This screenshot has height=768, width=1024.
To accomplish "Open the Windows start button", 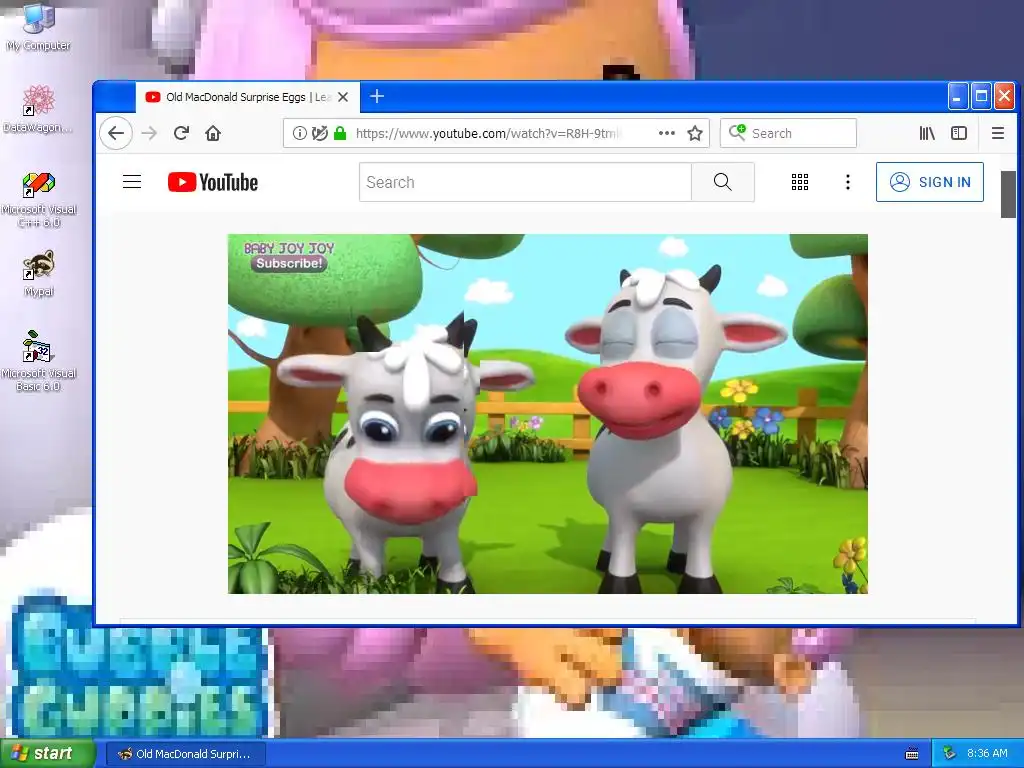I will coord(46,754).
